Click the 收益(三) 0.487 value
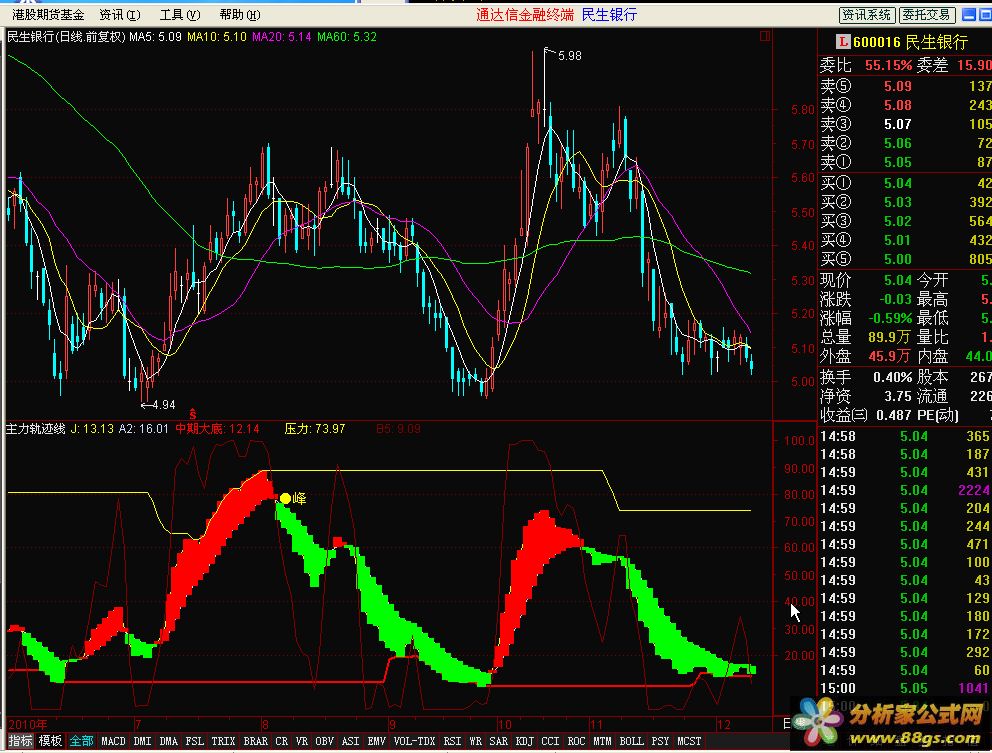This screenshot has width=992, height=753. pos(893,416)
